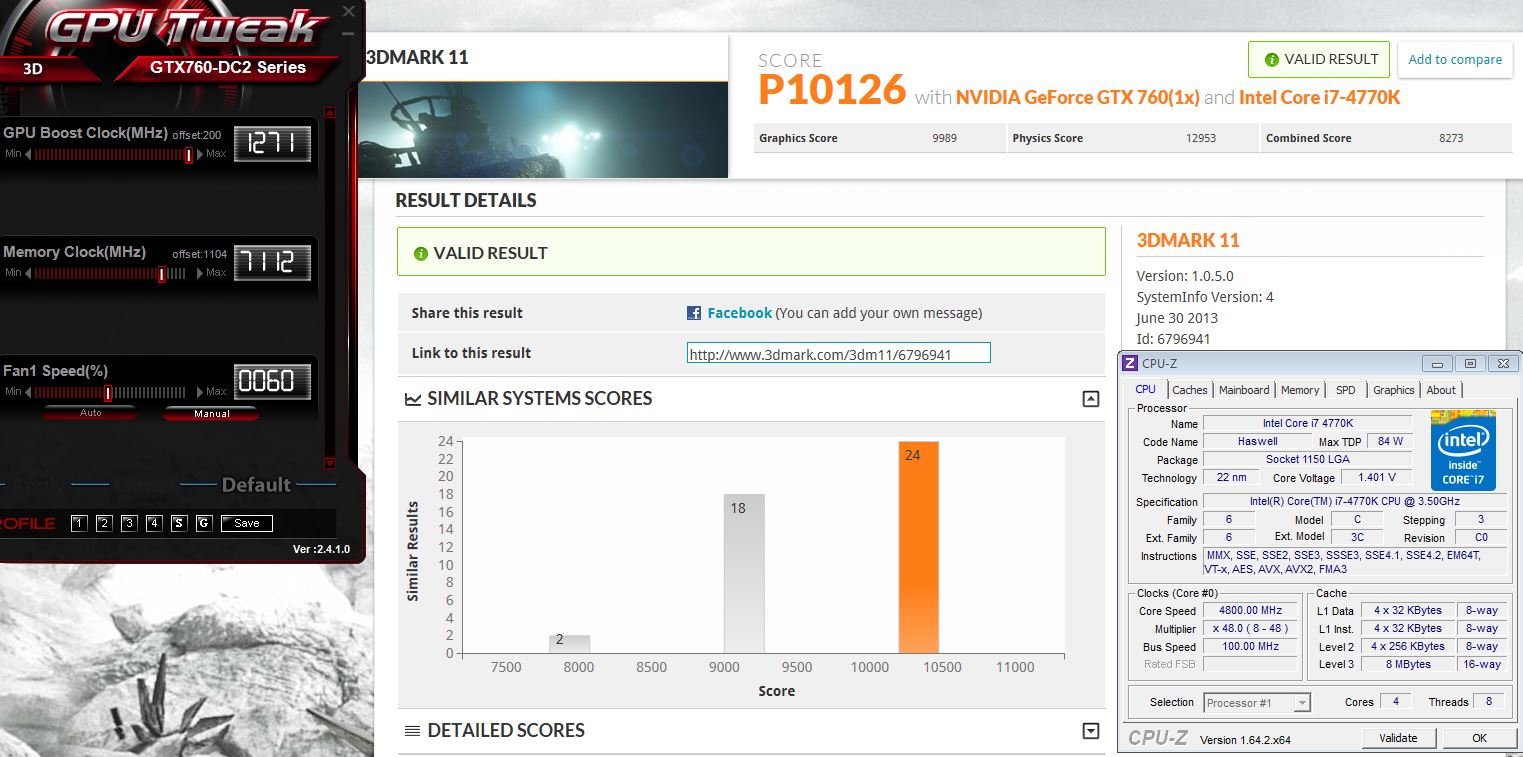This screenshot has width=1523, height=757.
Task: Click the gray bar labeled 2
Action: pos(569,644)
